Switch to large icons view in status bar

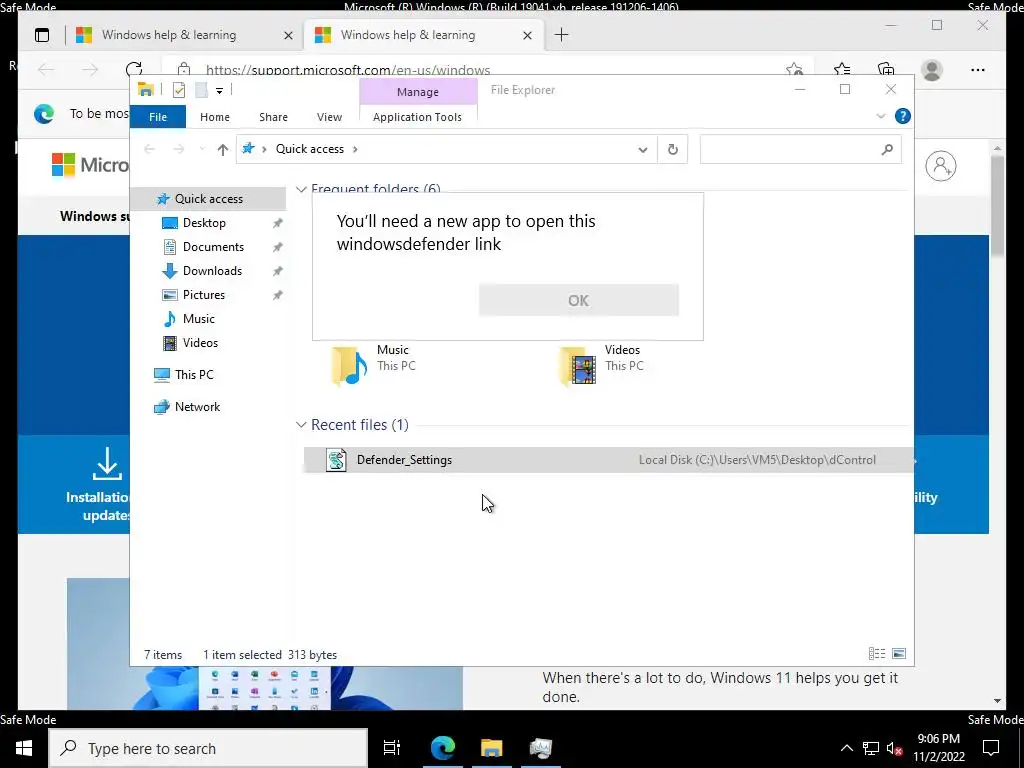[x=899, y=654]
